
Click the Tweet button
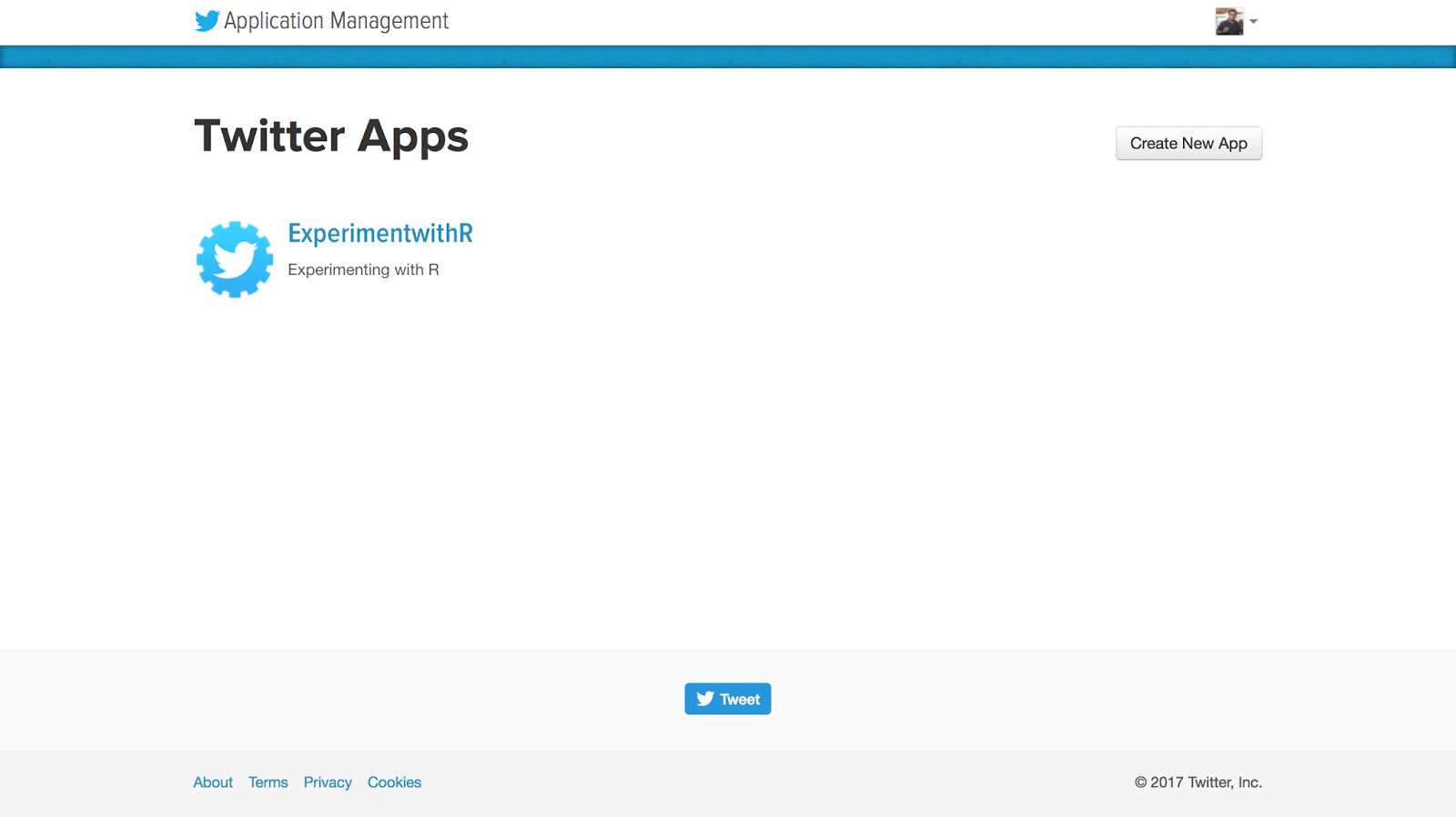pyautogui.click(x=728, y=699)
